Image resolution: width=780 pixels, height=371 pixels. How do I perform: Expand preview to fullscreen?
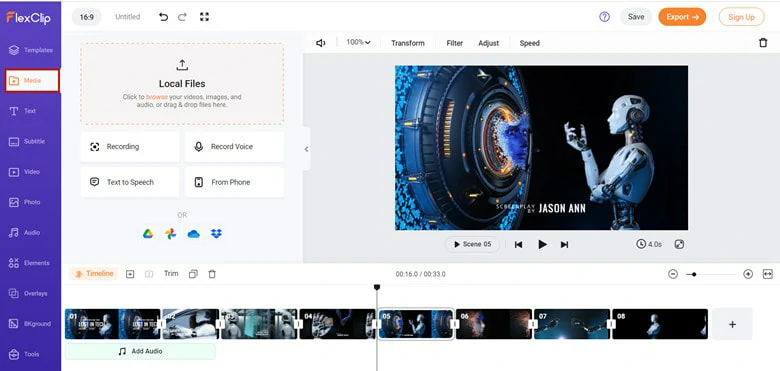click(x=679, y=244)
